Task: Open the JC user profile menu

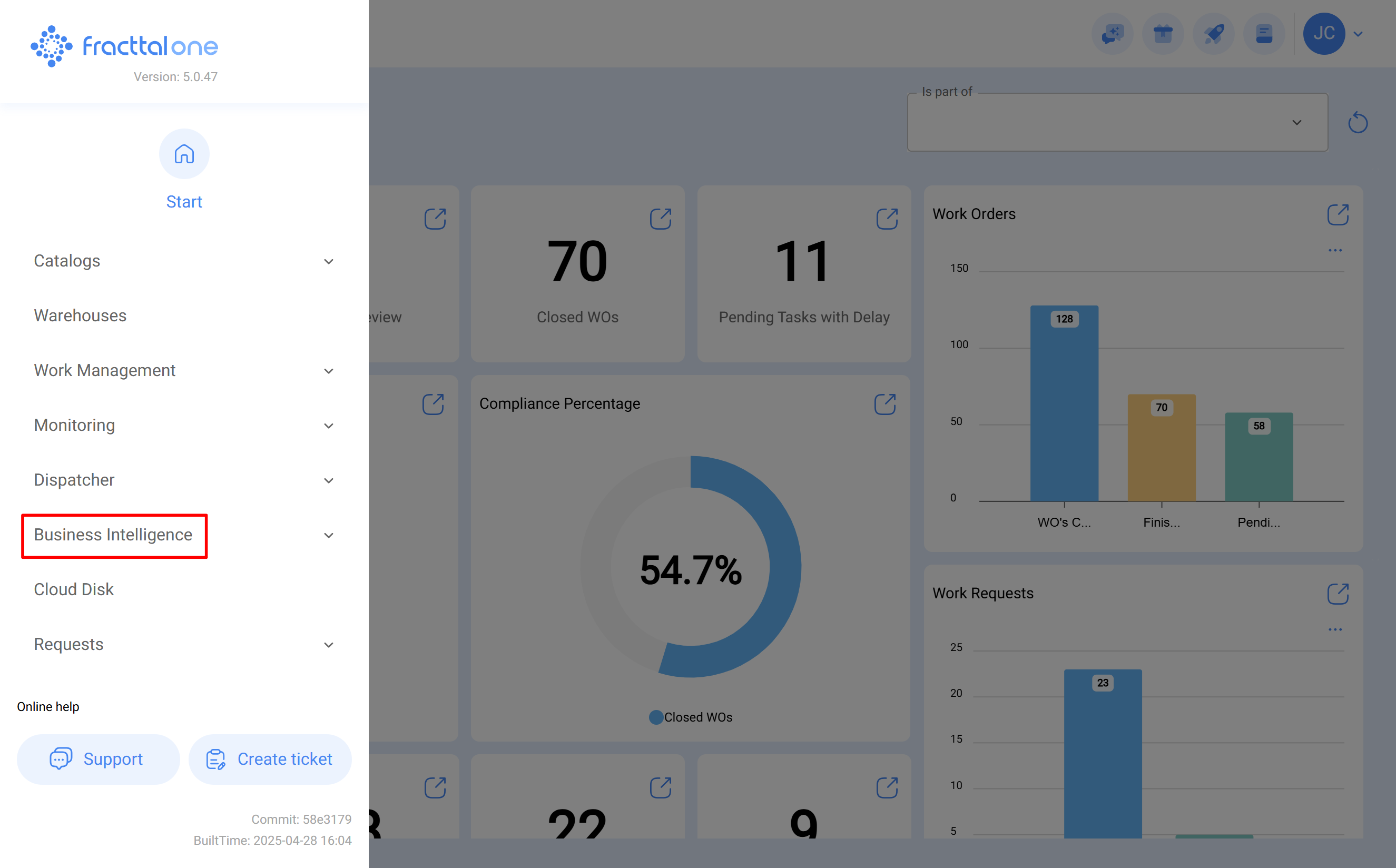Action: click(1325, 34)
